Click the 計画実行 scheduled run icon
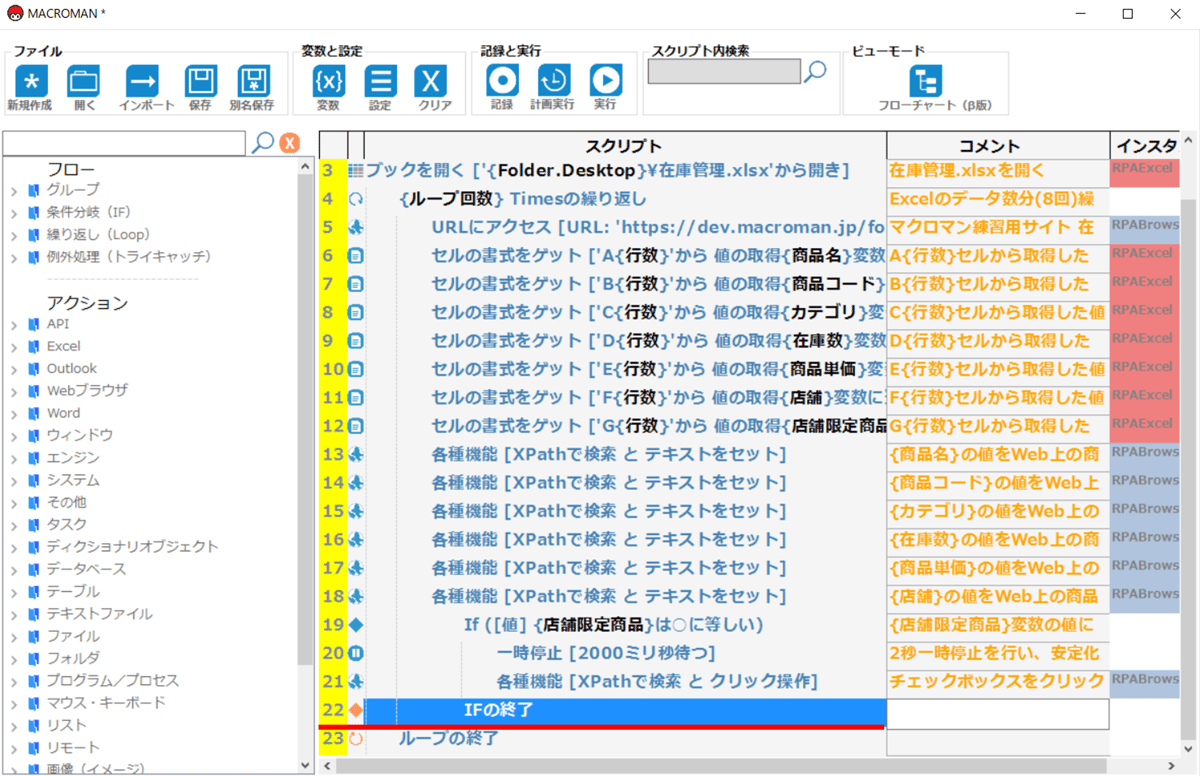 553,81
